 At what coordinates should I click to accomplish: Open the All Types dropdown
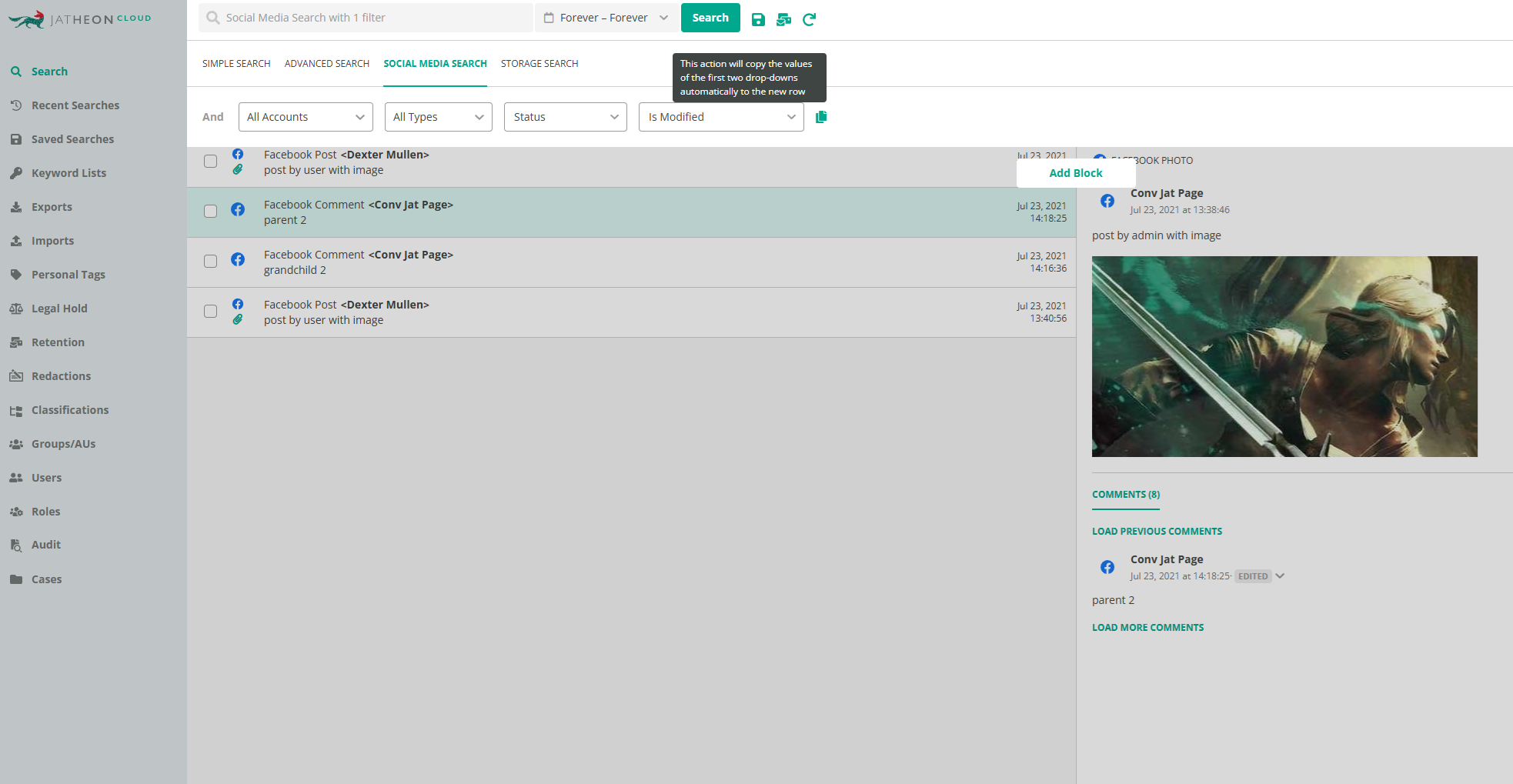pos(438,117)
